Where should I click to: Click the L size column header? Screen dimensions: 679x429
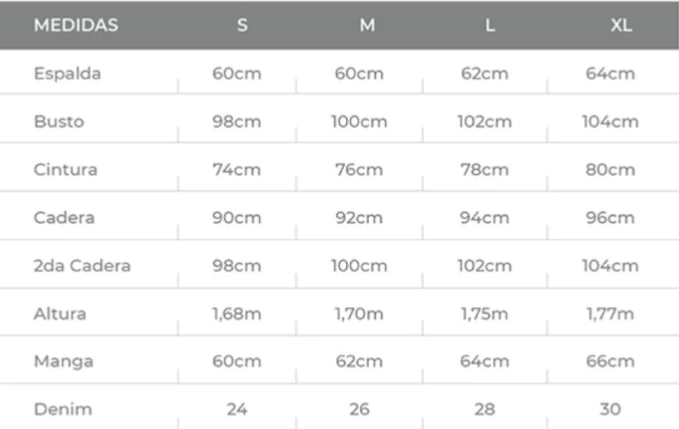489,26
